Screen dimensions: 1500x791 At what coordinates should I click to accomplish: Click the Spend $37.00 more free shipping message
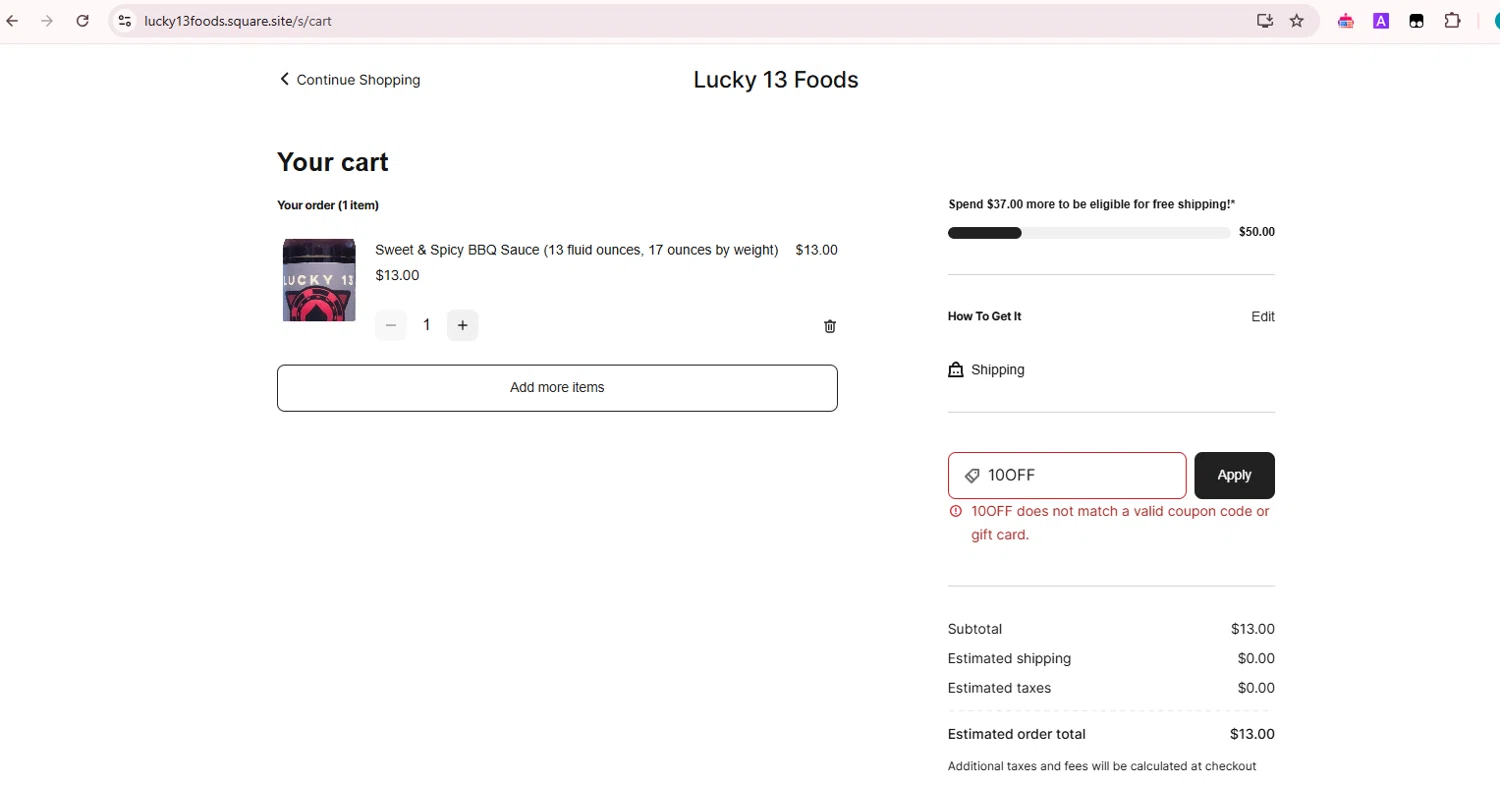pos(1092,204)
